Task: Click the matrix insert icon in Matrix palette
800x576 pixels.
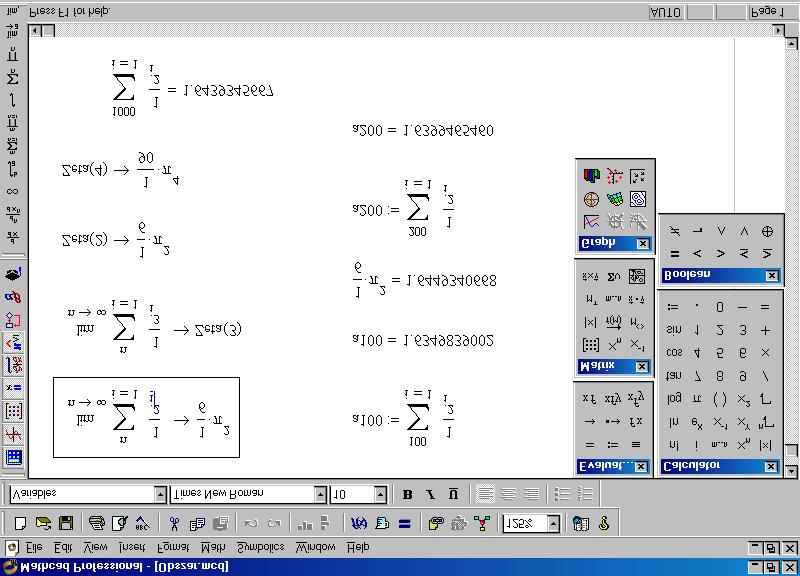Action: (x=590, y=345)
